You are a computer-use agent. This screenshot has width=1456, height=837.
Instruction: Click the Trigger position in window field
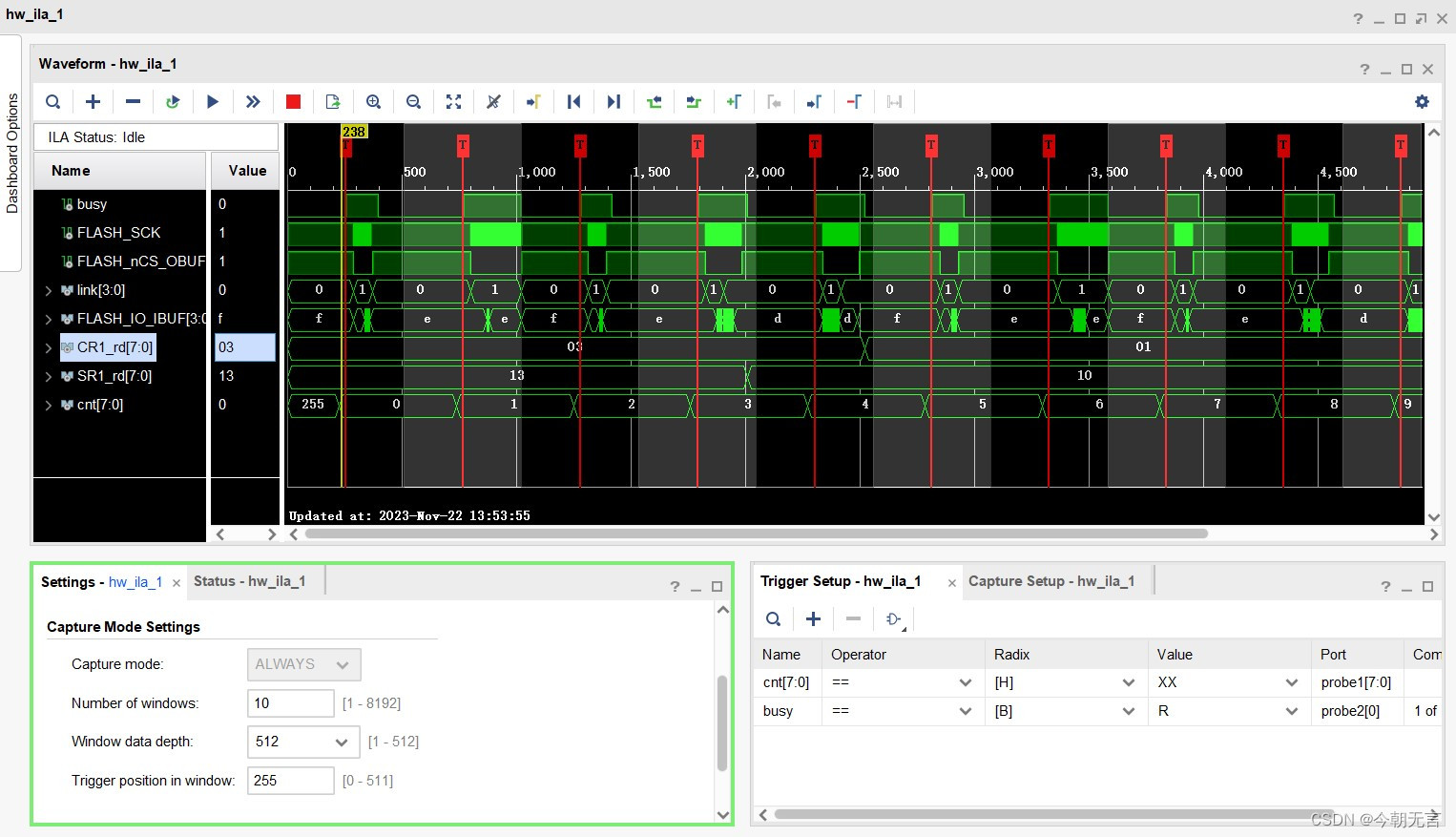(291, 781)
